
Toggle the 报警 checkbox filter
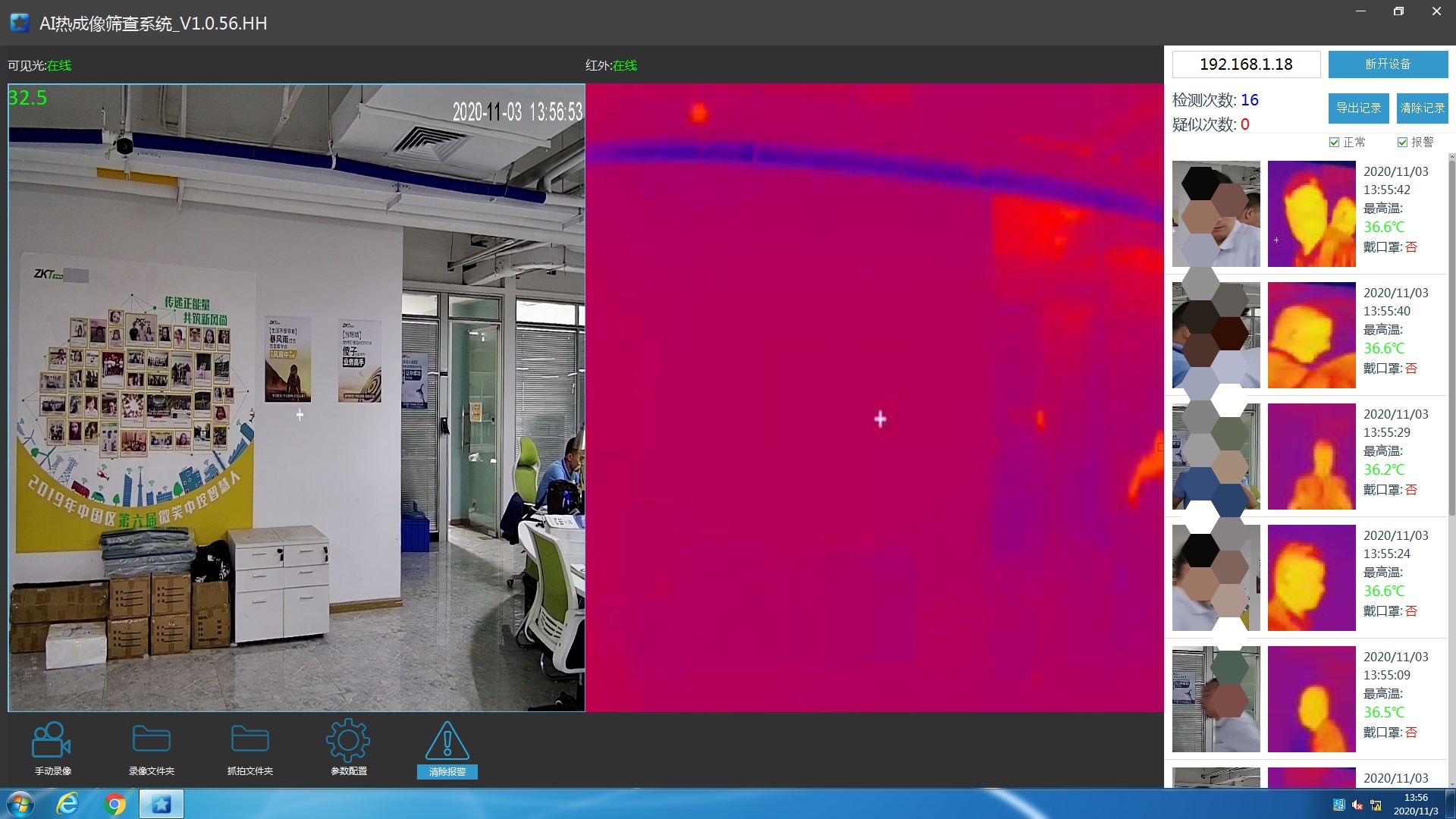(1403, 142)
